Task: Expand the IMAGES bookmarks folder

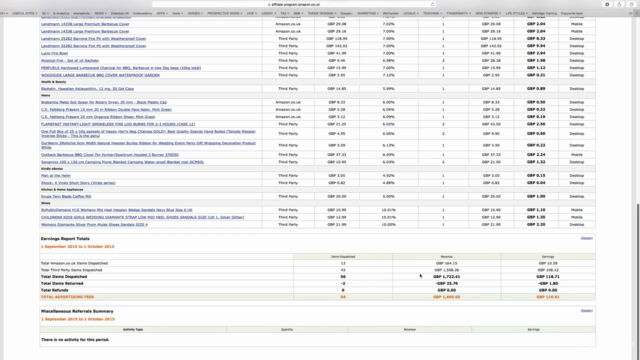Action: pos(195,13)
